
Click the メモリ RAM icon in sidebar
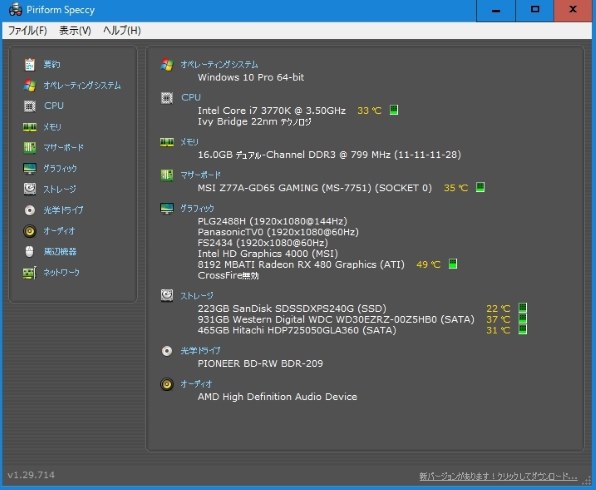click(30, 127)
